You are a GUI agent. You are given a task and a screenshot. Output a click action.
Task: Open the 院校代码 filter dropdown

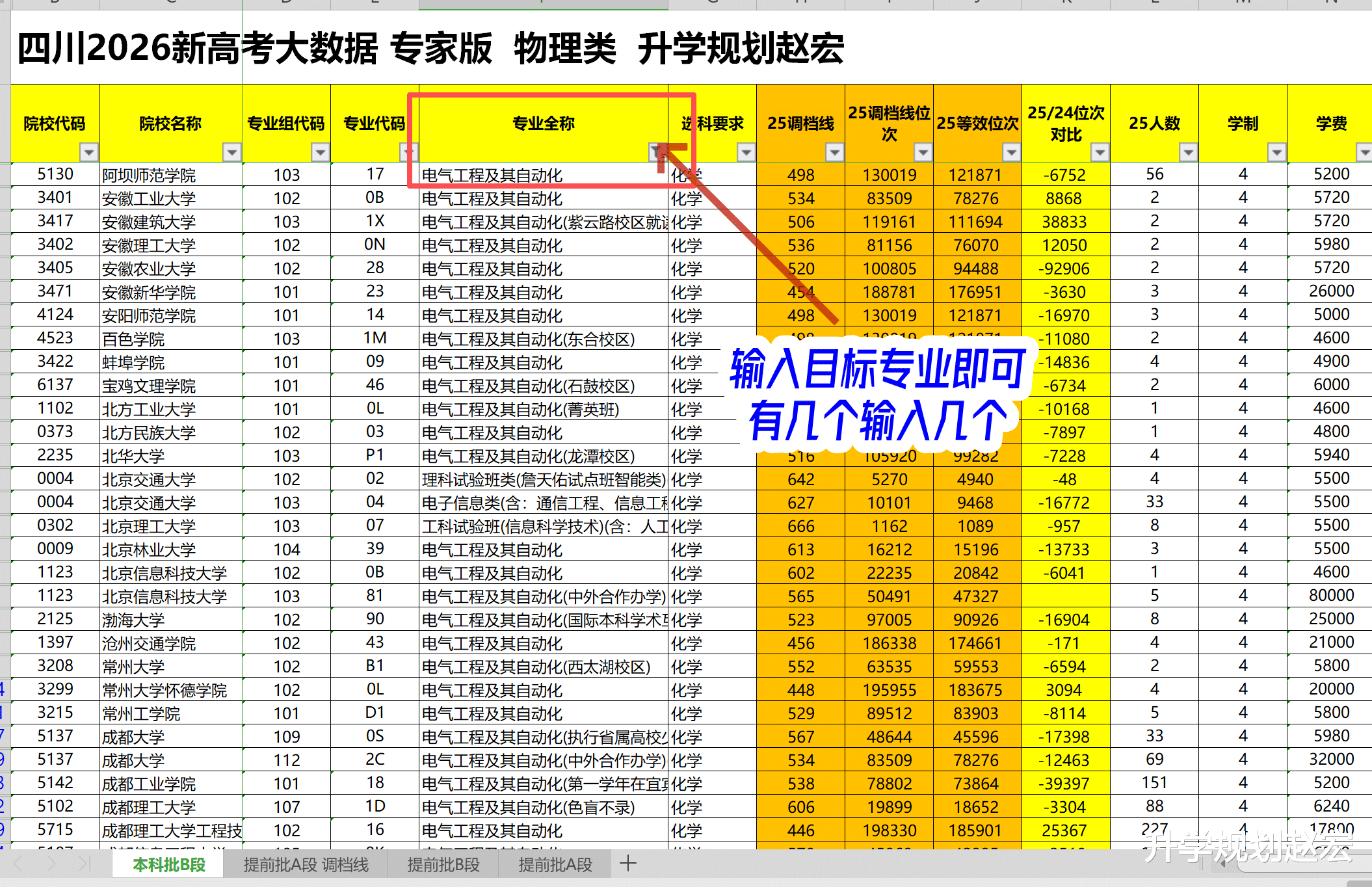[x=88, y=152]
